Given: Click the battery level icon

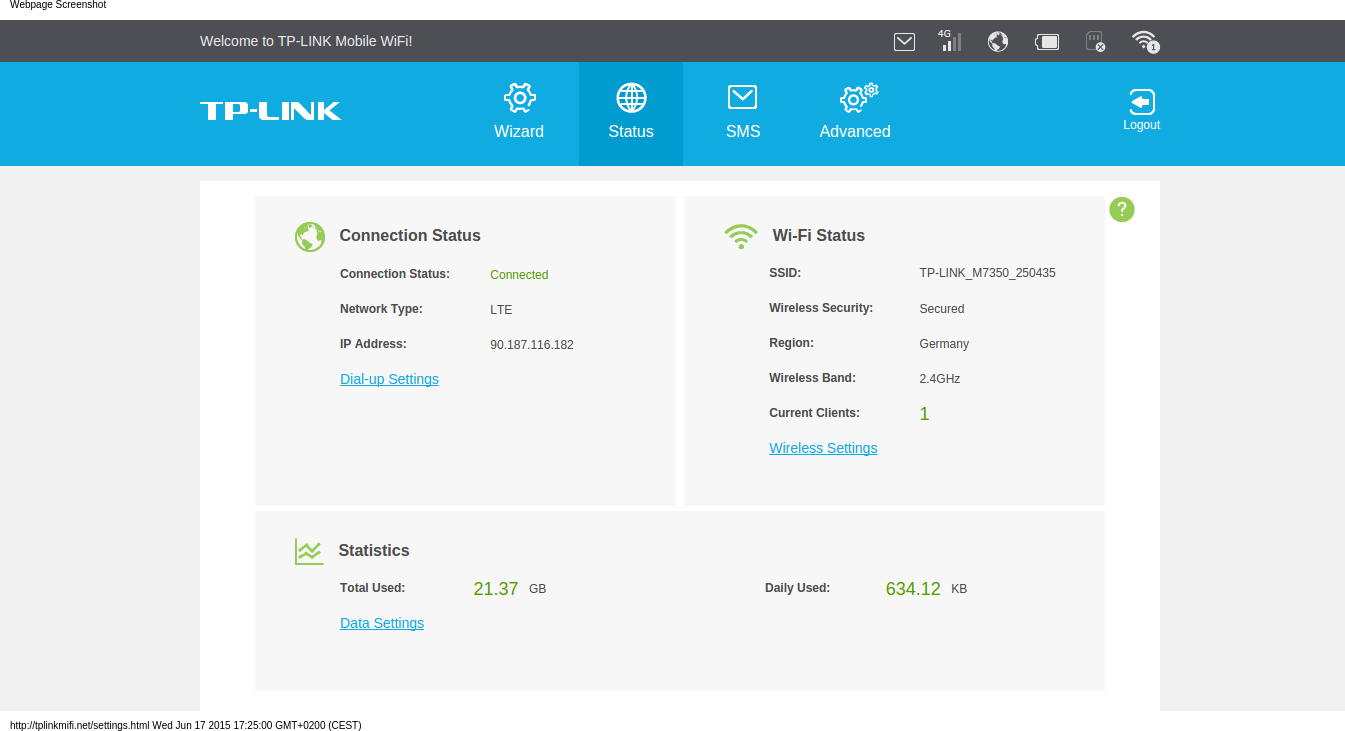Looking at the screenshot, I should pyautogui.click(x=1046, y=41).
